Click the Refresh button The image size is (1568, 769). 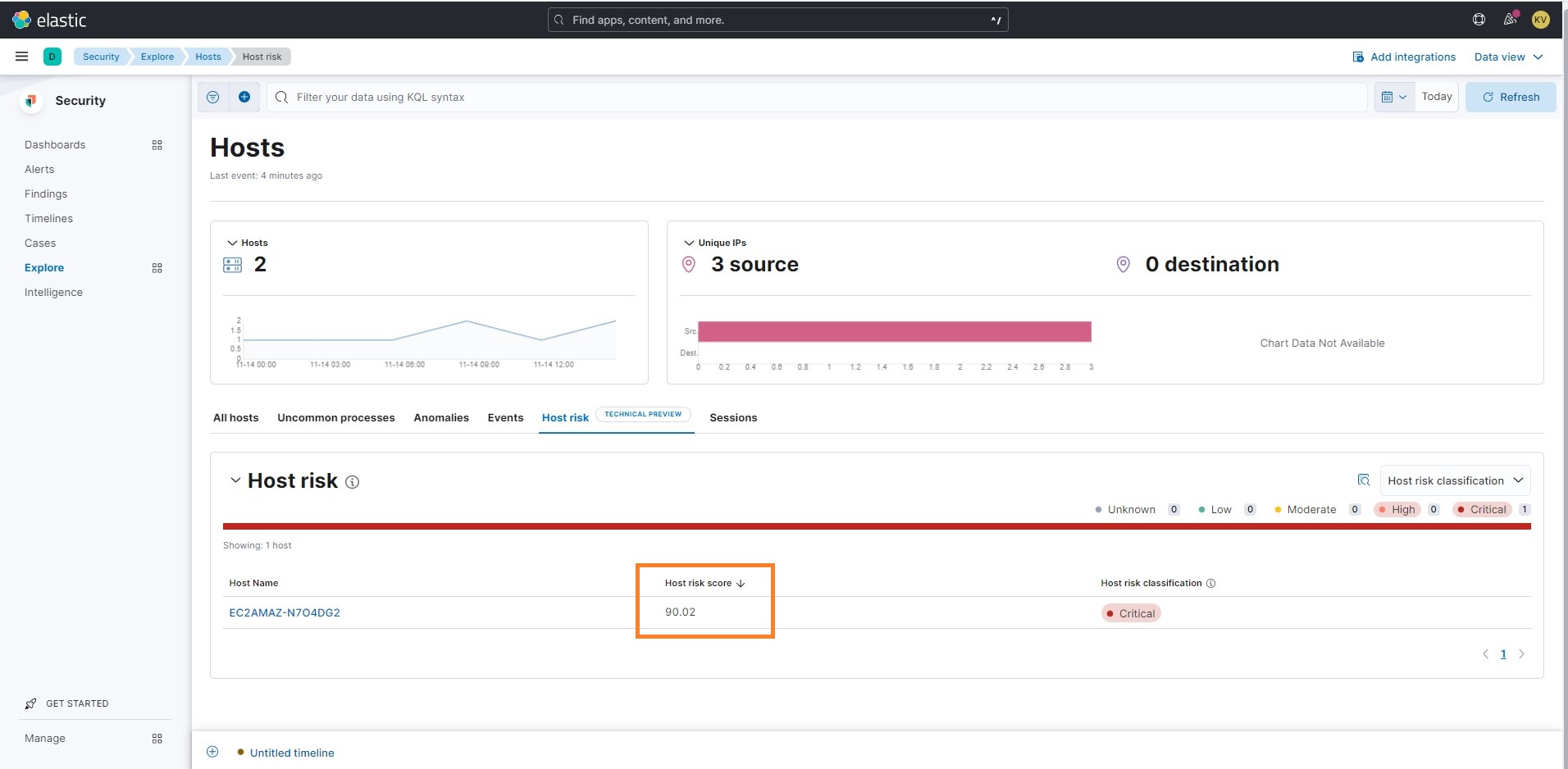pos(1510,96)
